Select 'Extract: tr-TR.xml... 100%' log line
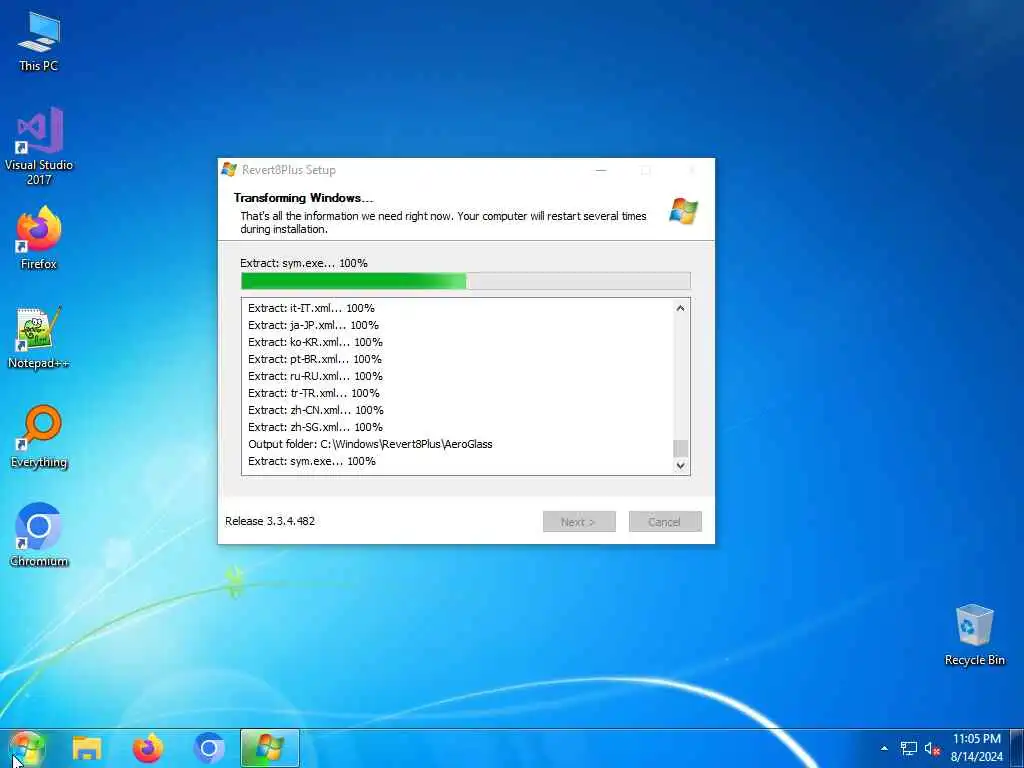 pyautogui.click(x=313, y=393)
